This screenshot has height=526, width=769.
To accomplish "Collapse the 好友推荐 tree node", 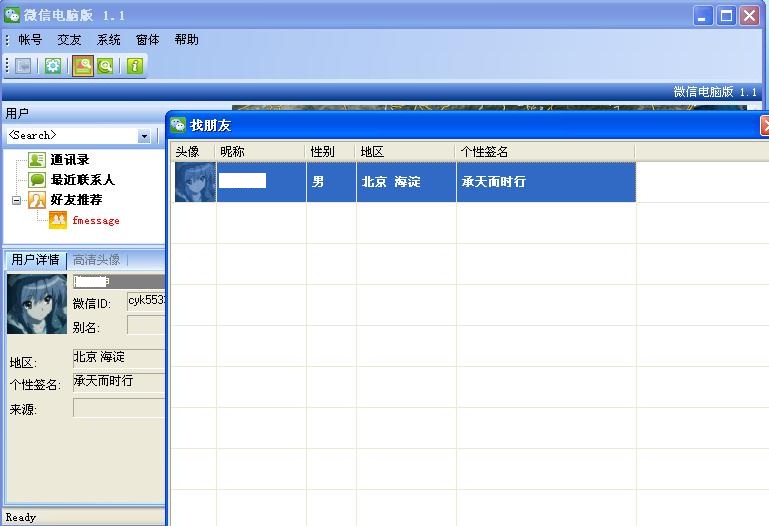I will click(16, 200).
